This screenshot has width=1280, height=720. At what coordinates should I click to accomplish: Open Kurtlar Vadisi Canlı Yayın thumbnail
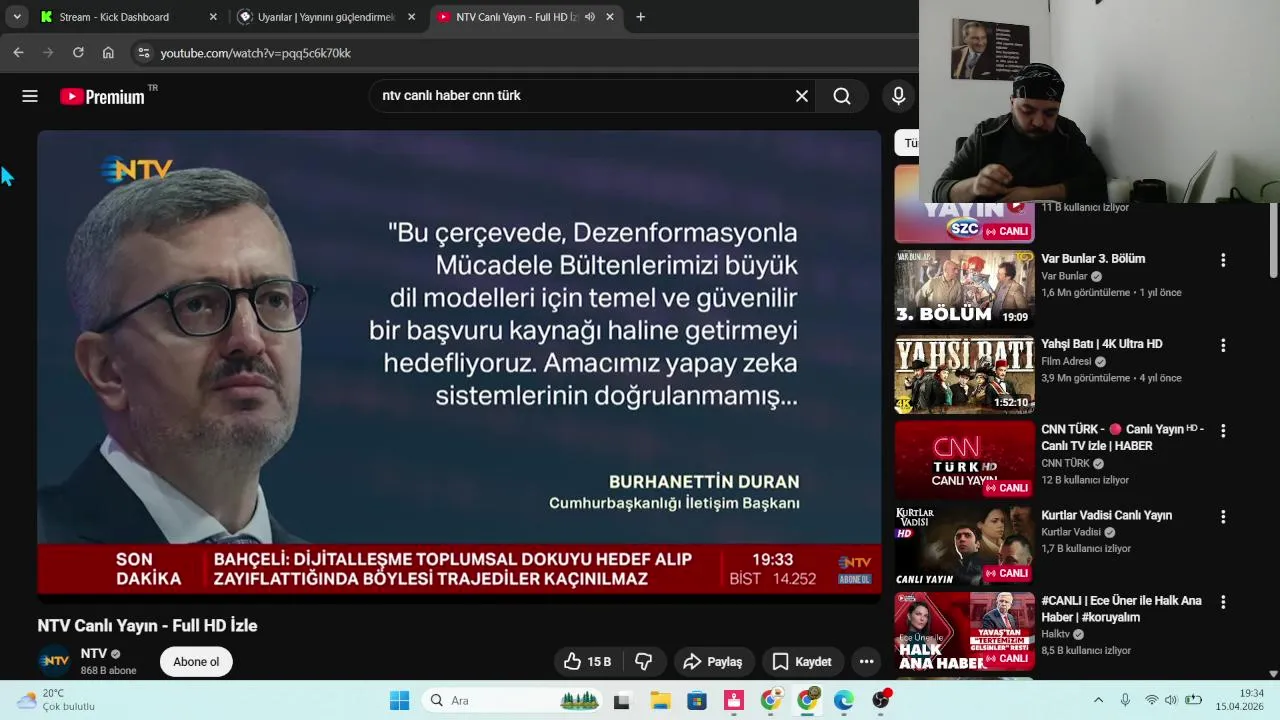click(964, 546)
